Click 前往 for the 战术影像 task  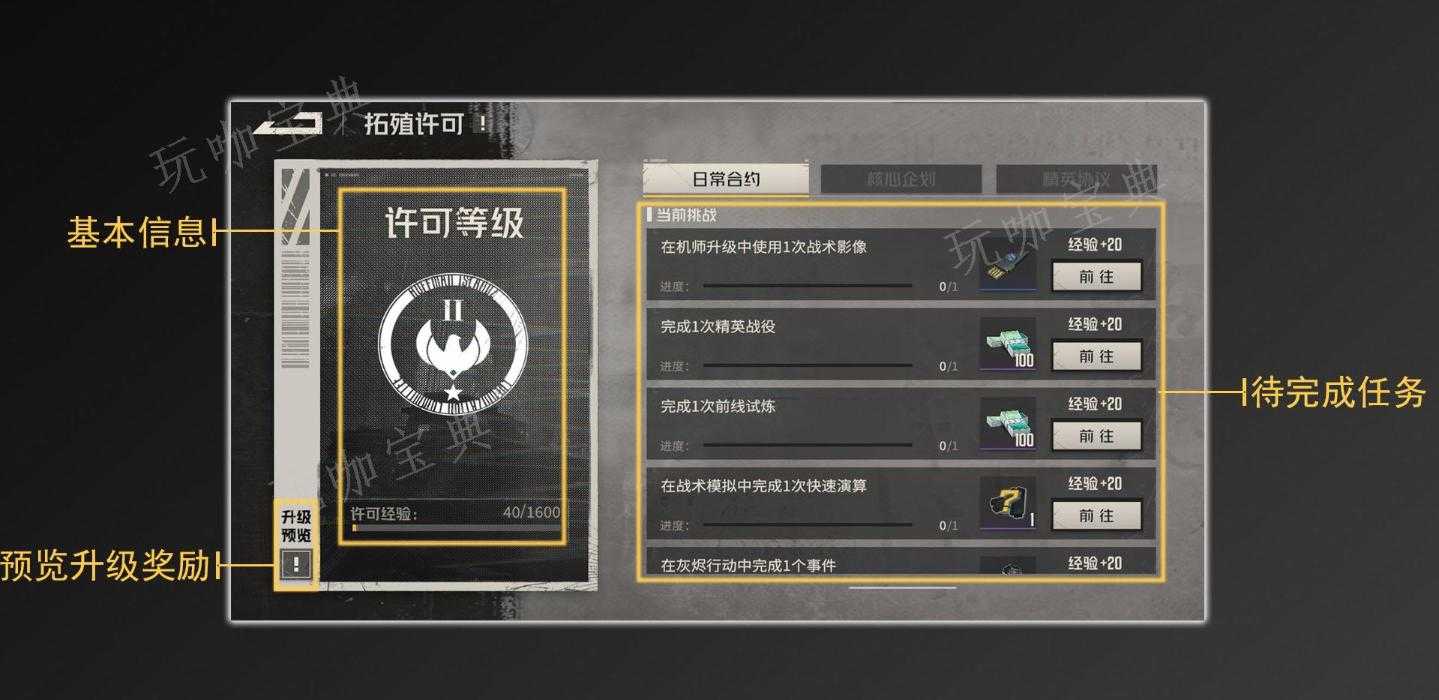1096,277
